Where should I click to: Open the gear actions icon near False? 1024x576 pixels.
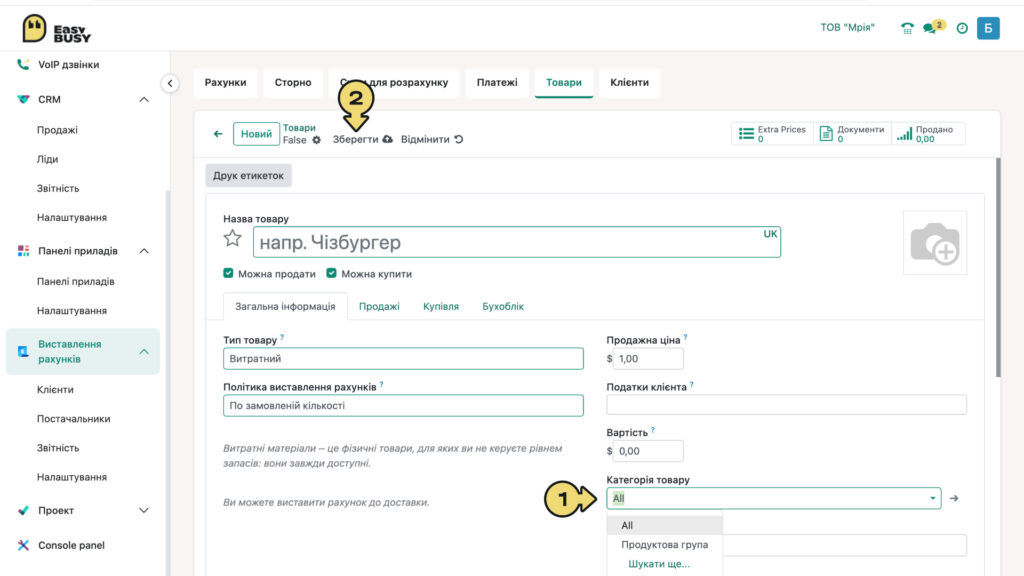317,140
